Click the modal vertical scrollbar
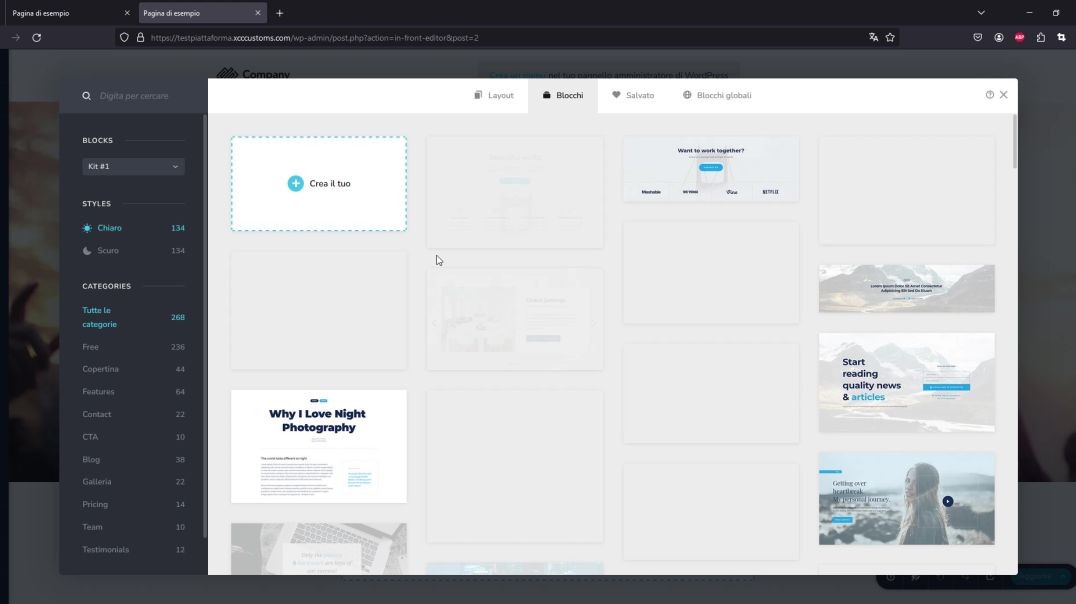Image resolution: width=1076 pixels, height=604 pixels. pyautogui.click(x=1014, y=142)
